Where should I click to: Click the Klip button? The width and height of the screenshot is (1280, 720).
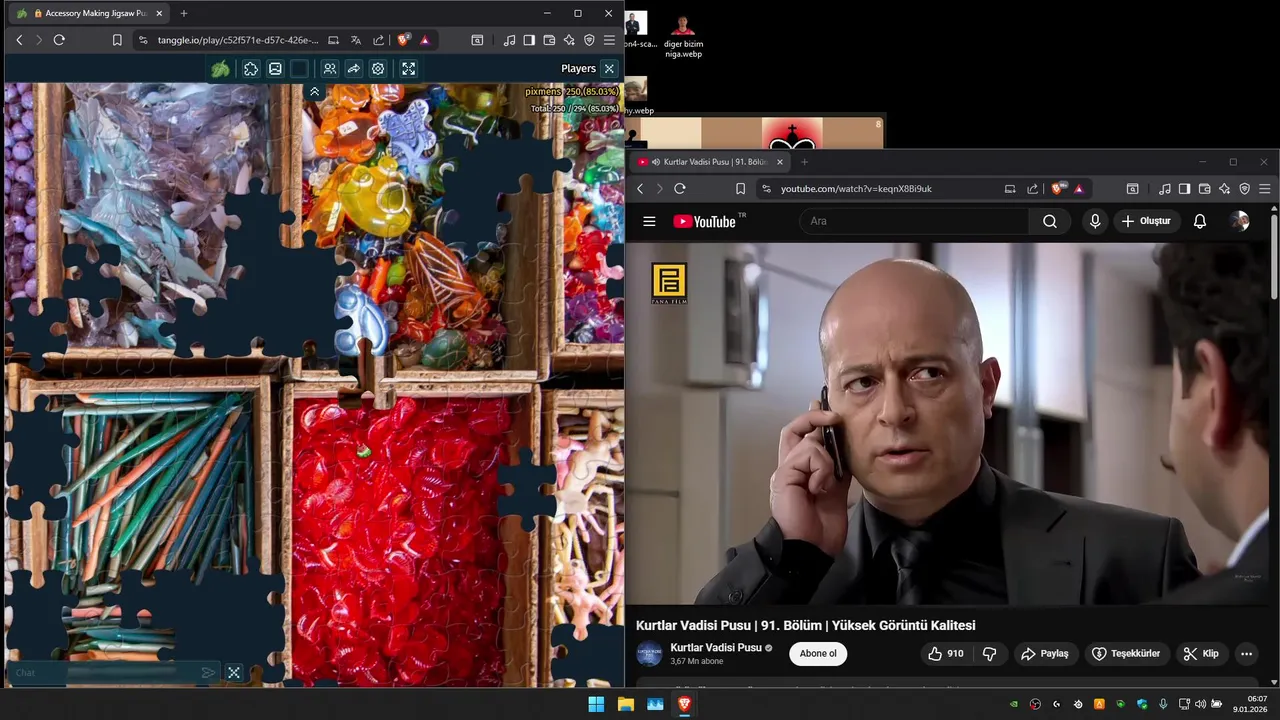pyautogui.click(x=1201, y=653)
